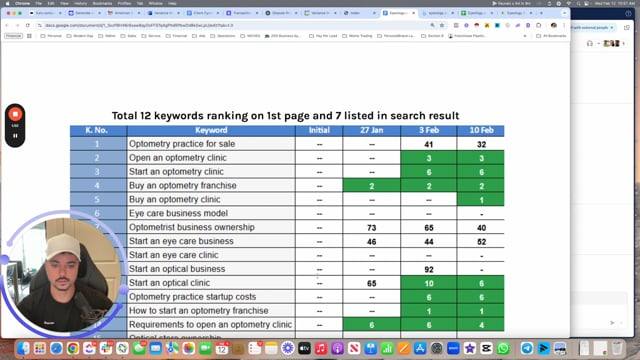Select "Optometry practice startup costs" keyword cell

[211, 297]
